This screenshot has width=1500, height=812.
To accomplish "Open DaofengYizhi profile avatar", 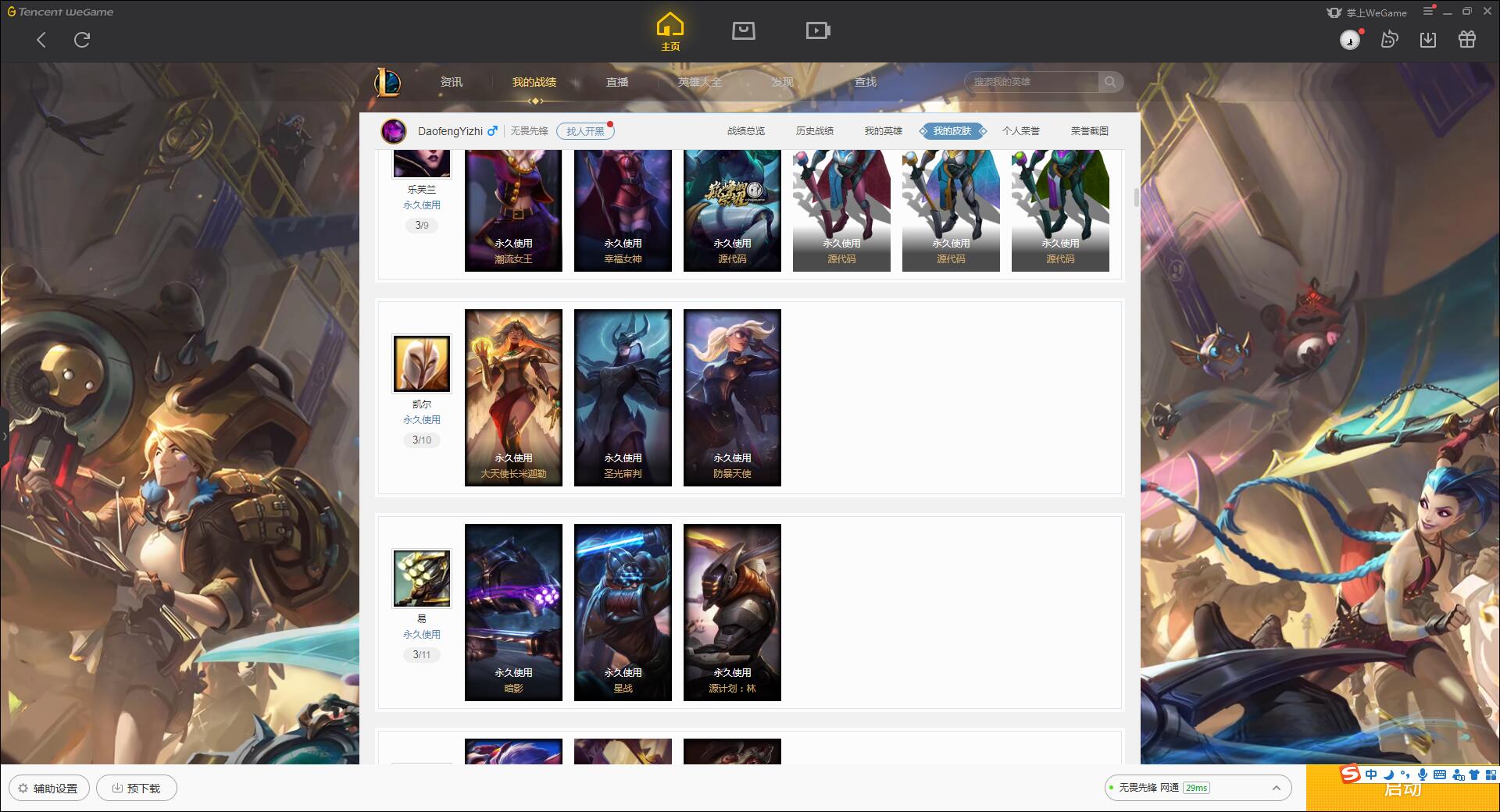I will coord(394,131).
